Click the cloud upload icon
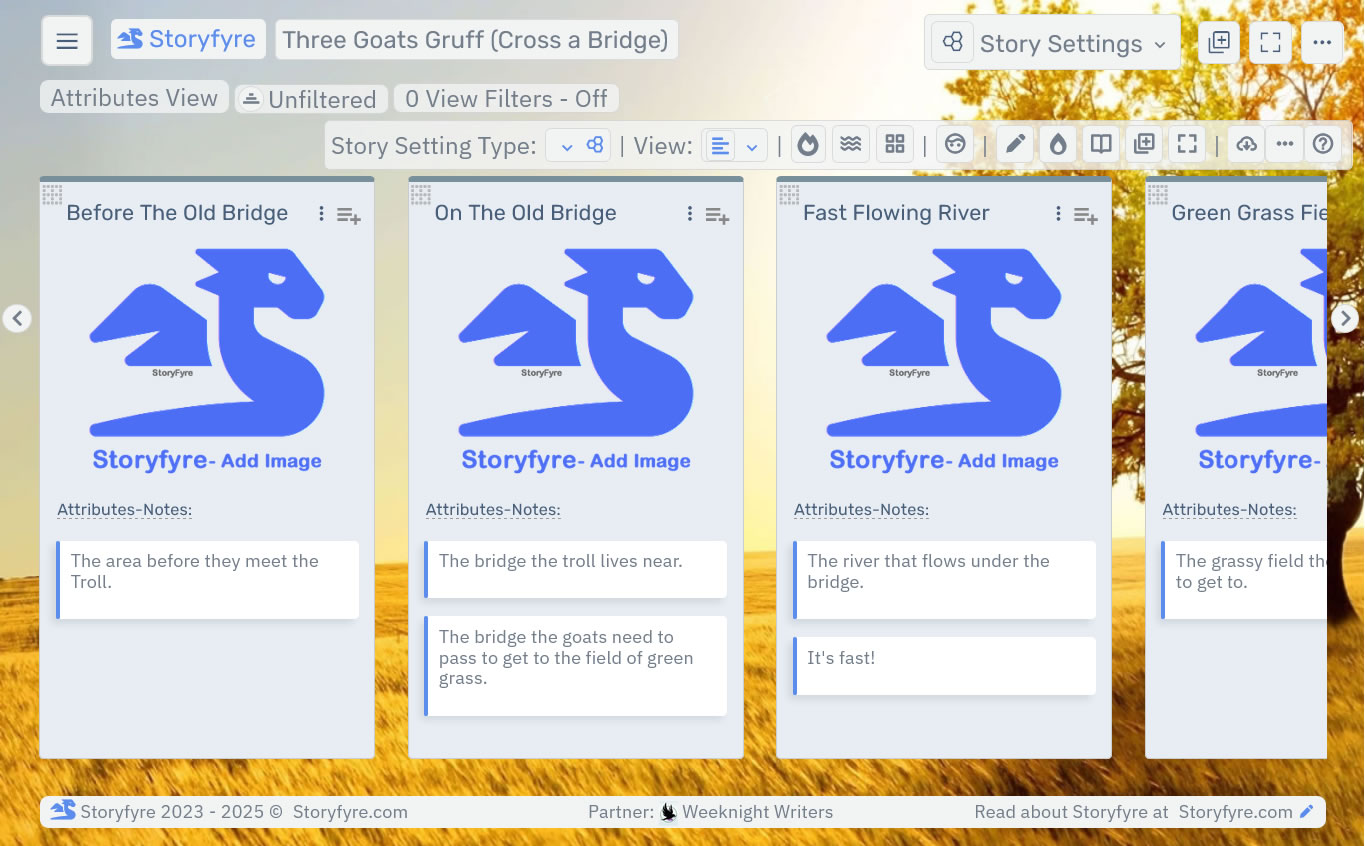This screenshot has height=846, width=1365. coord(1246,143)
